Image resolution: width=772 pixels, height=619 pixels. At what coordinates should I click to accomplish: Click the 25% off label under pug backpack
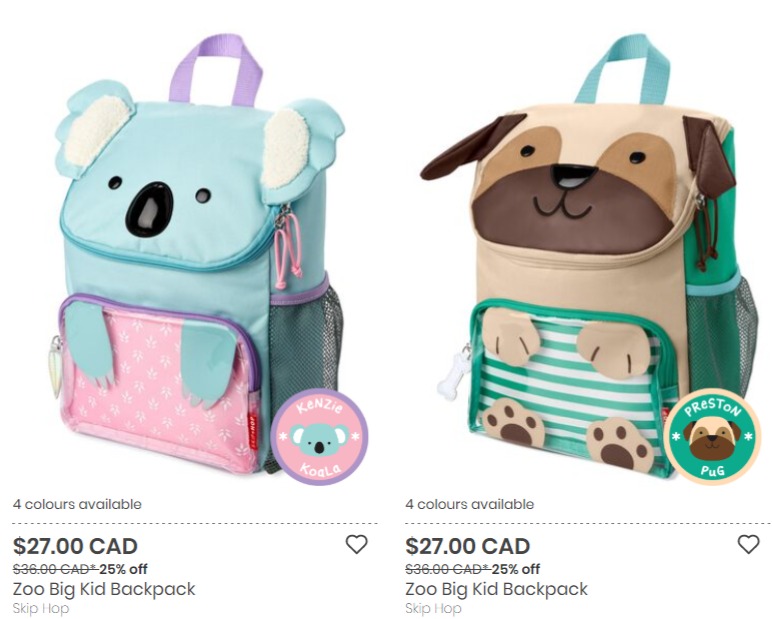pos(515,569)
